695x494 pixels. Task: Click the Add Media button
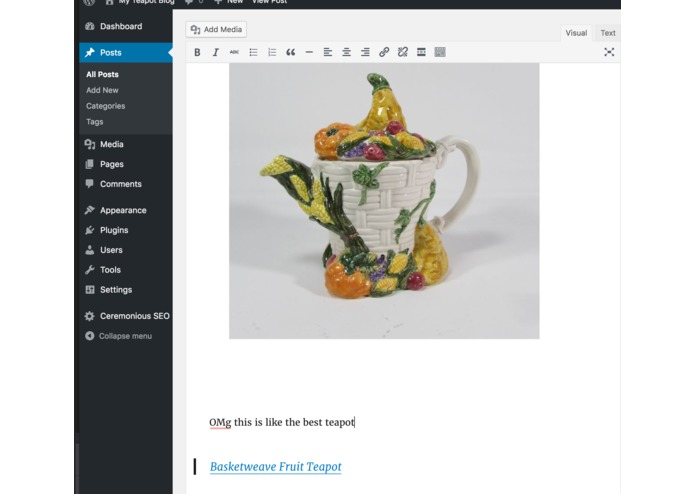(x=216, y=30)
